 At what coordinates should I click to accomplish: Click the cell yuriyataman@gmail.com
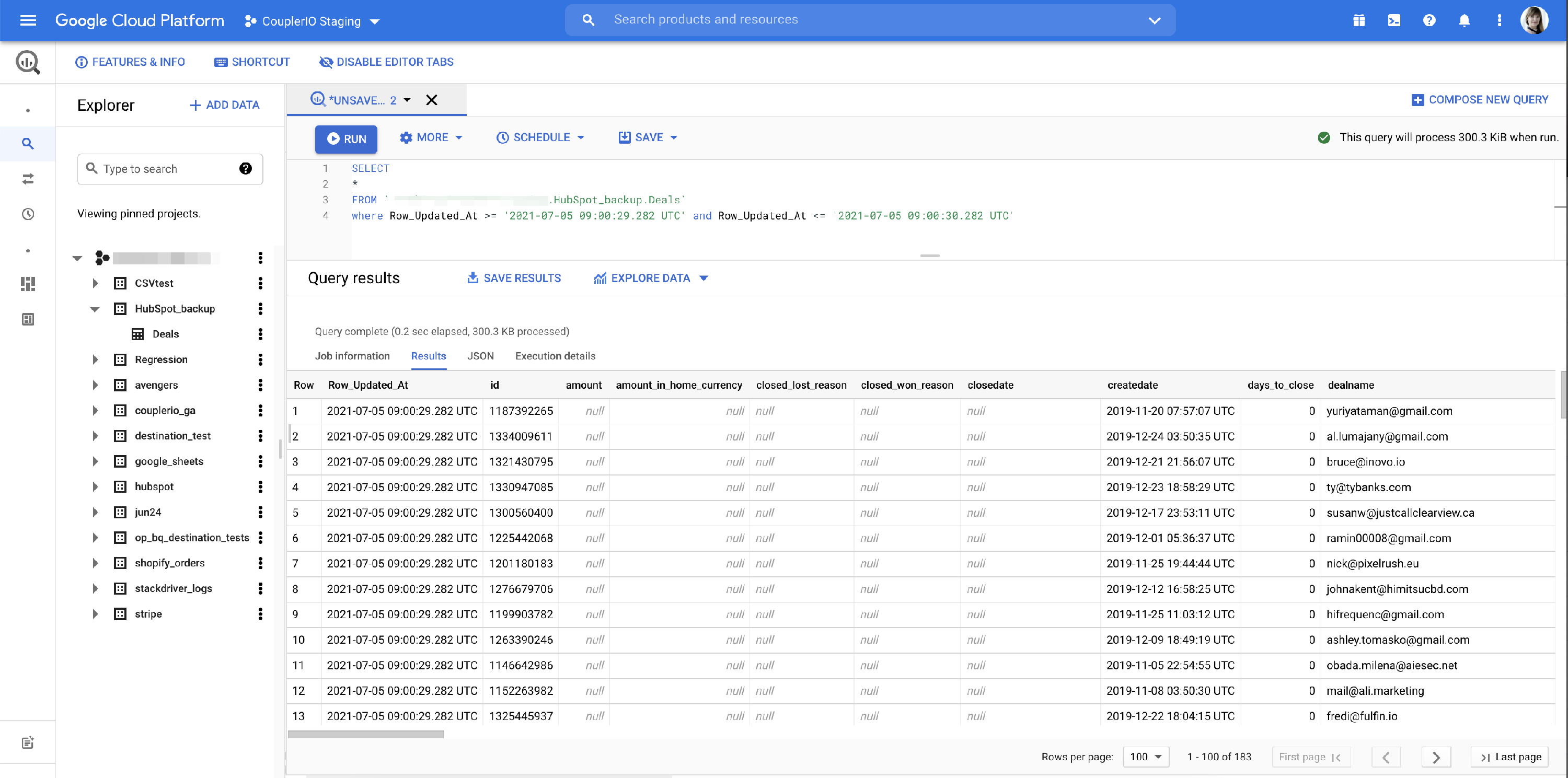(x=1389, y=411)
